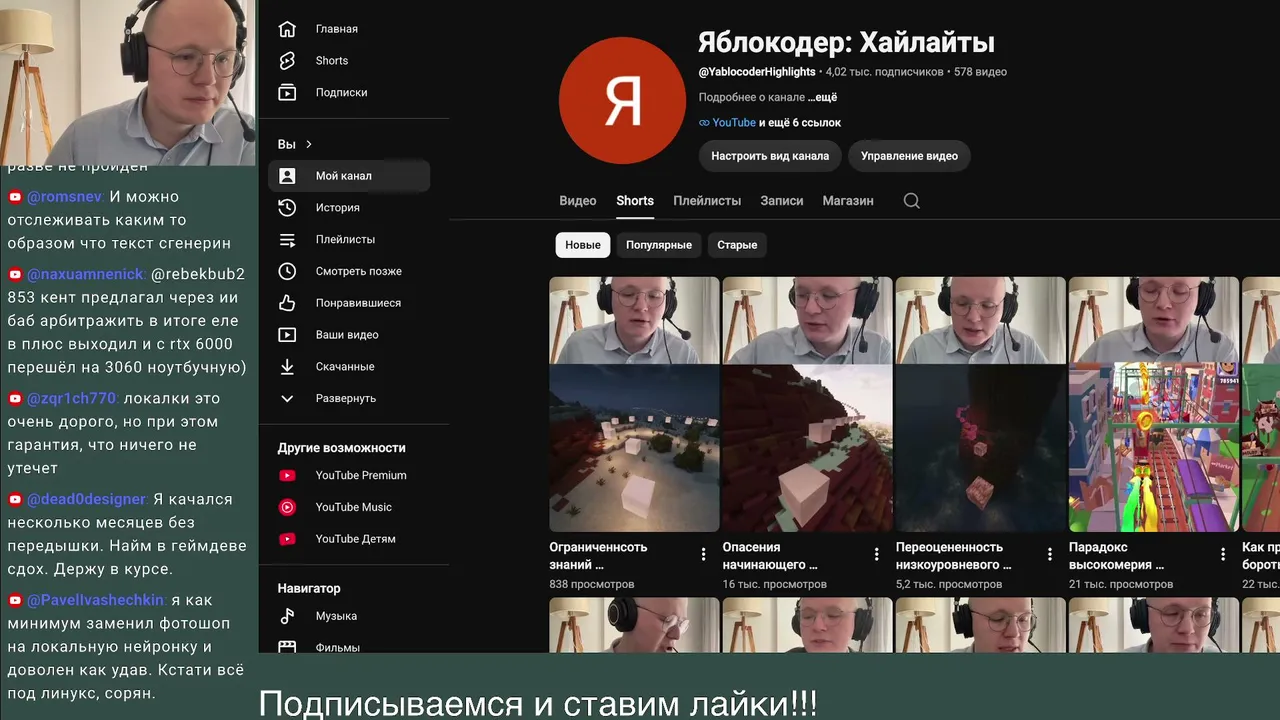Screen dimensions: 1280x720
Task: Go to Главная via the home icon
Action: click(x=287, y=29)
